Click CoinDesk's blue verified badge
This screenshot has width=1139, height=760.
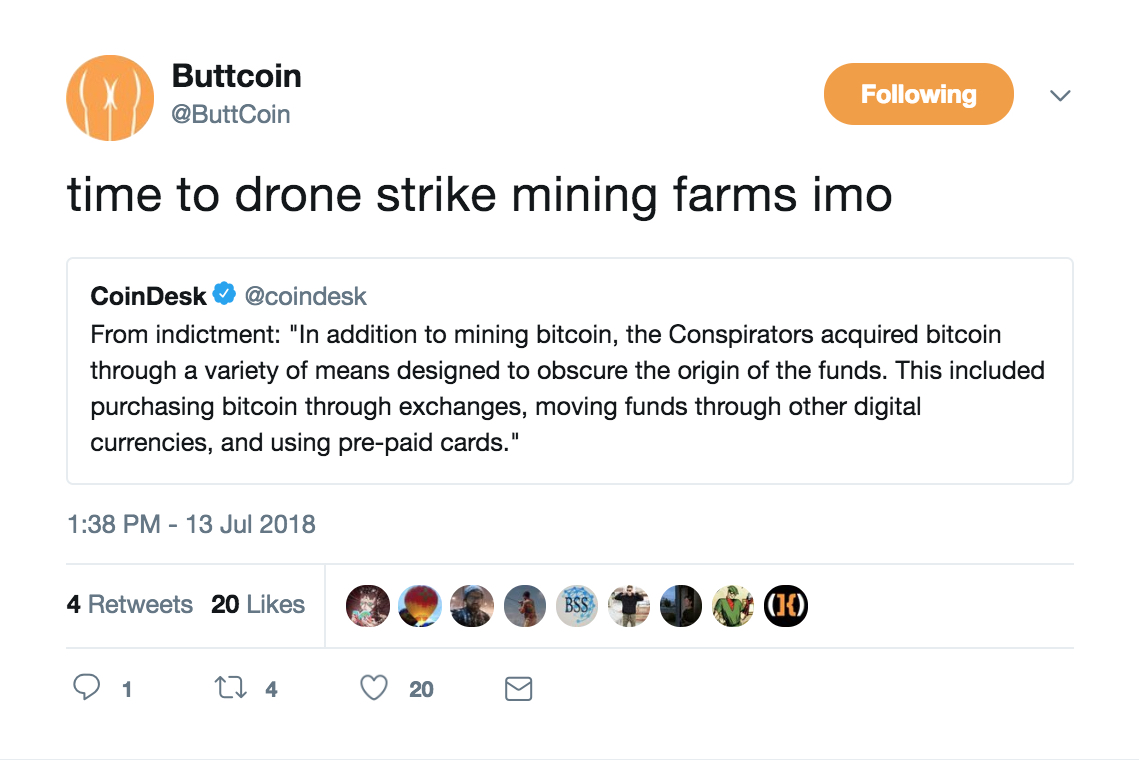click(x=225, y=295)
